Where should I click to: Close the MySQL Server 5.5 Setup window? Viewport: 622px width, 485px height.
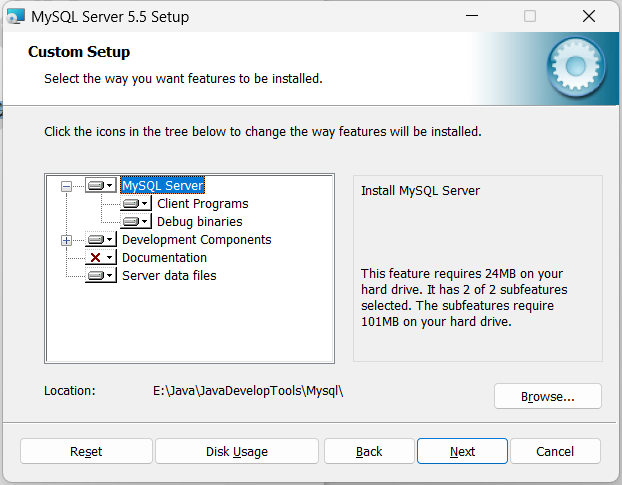[589, 16]
